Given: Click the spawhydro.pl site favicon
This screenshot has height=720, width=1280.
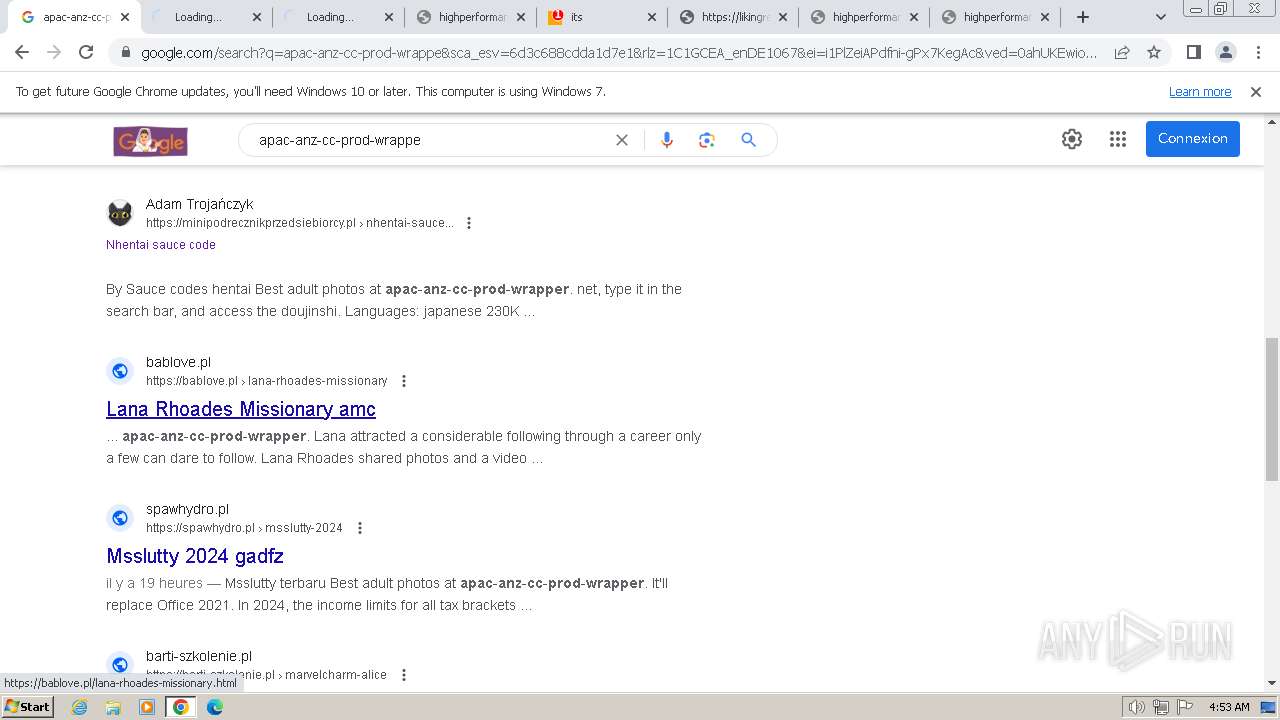Looking at the screenshot, I should click(120, 518).
